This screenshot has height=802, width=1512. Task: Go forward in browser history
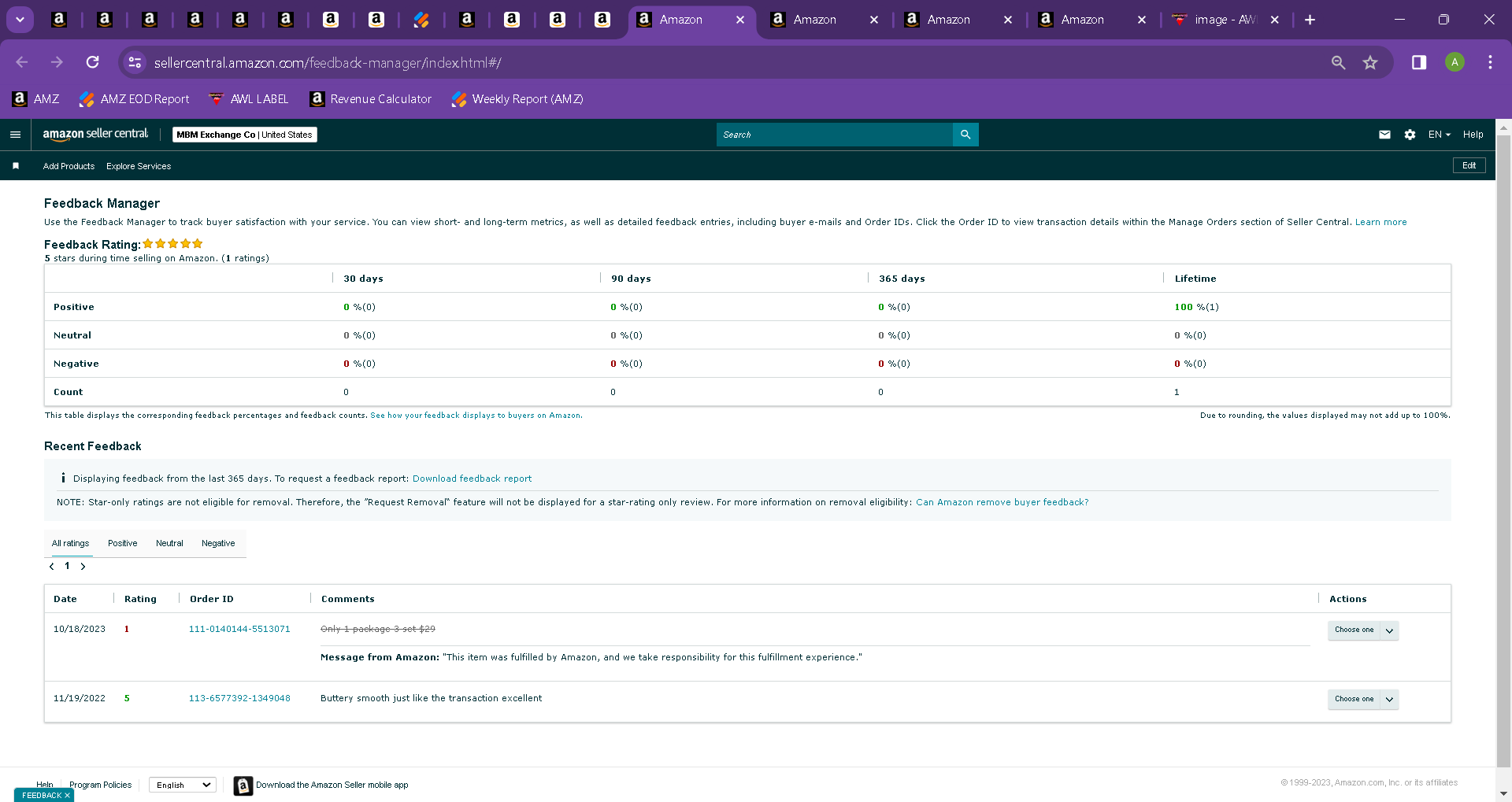(57, 62)
